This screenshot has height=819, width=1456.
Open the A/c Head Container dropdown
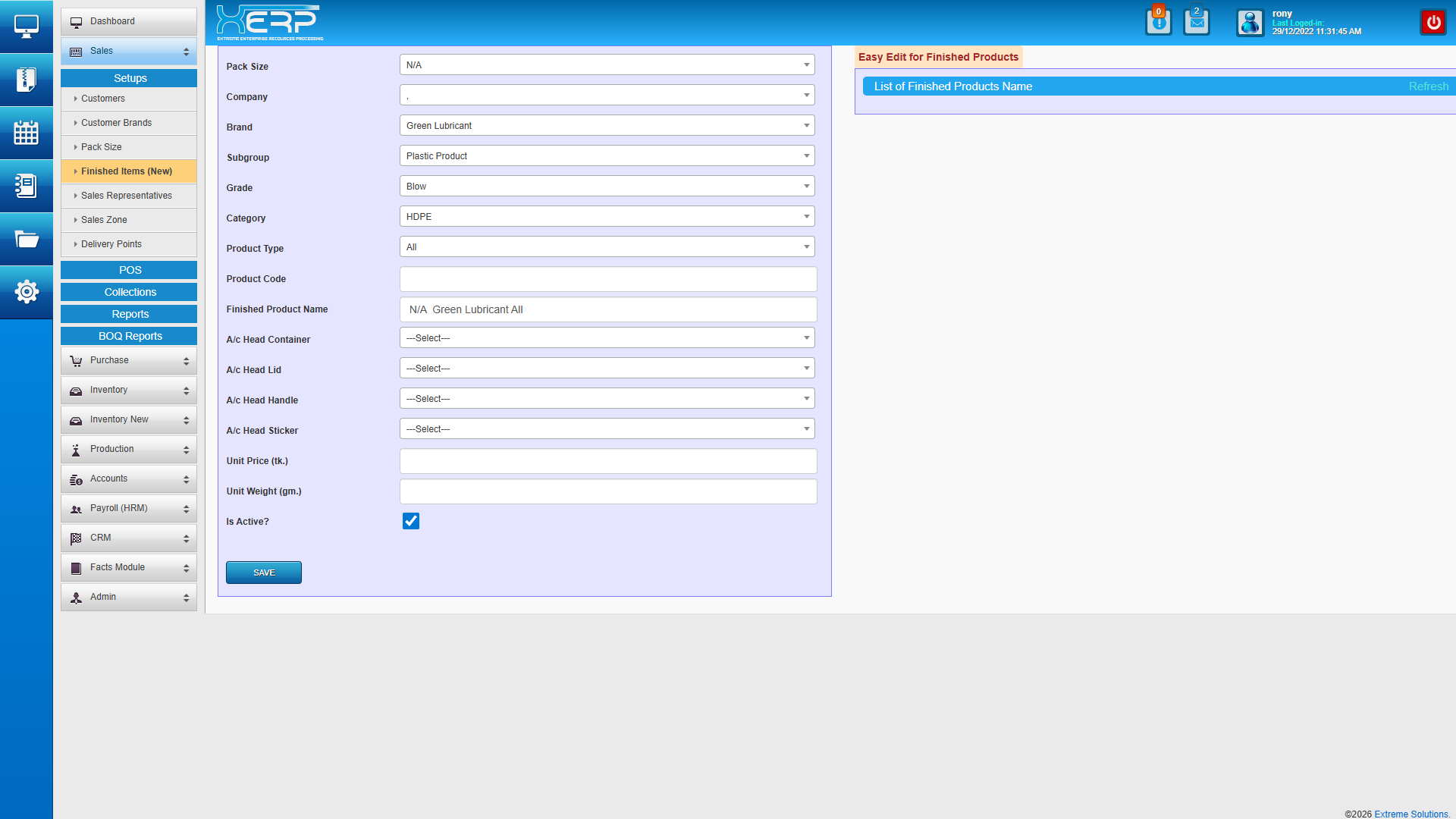[607, 338]
